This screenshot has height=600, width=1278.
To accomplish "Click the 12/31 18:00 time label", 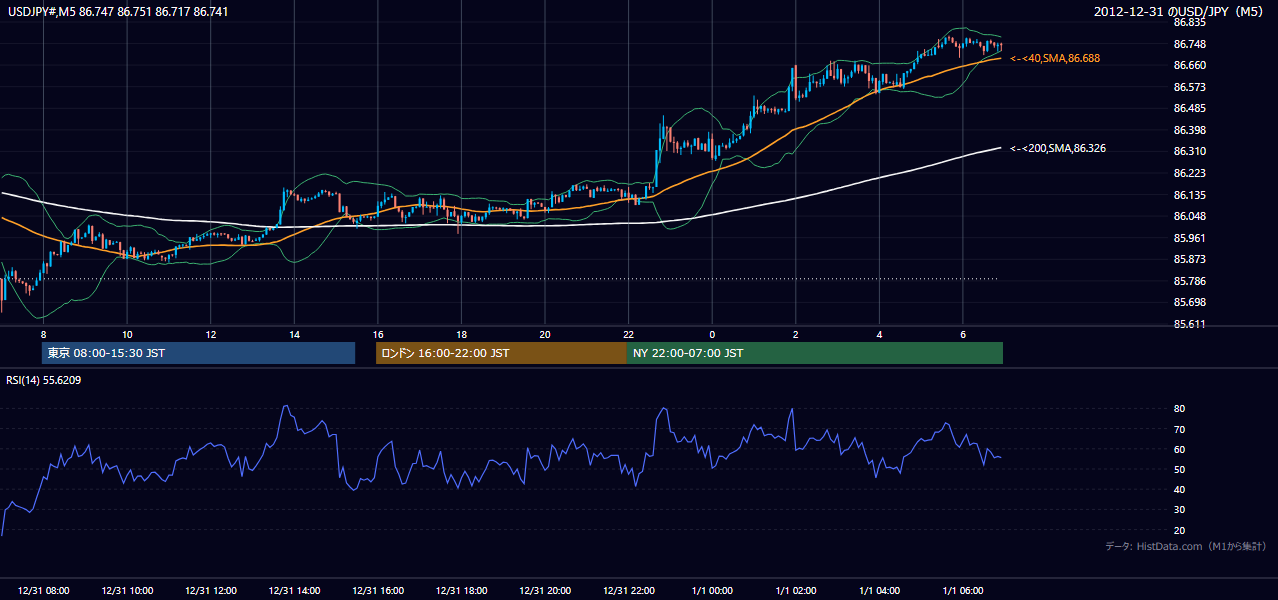I will pos(461,591).
